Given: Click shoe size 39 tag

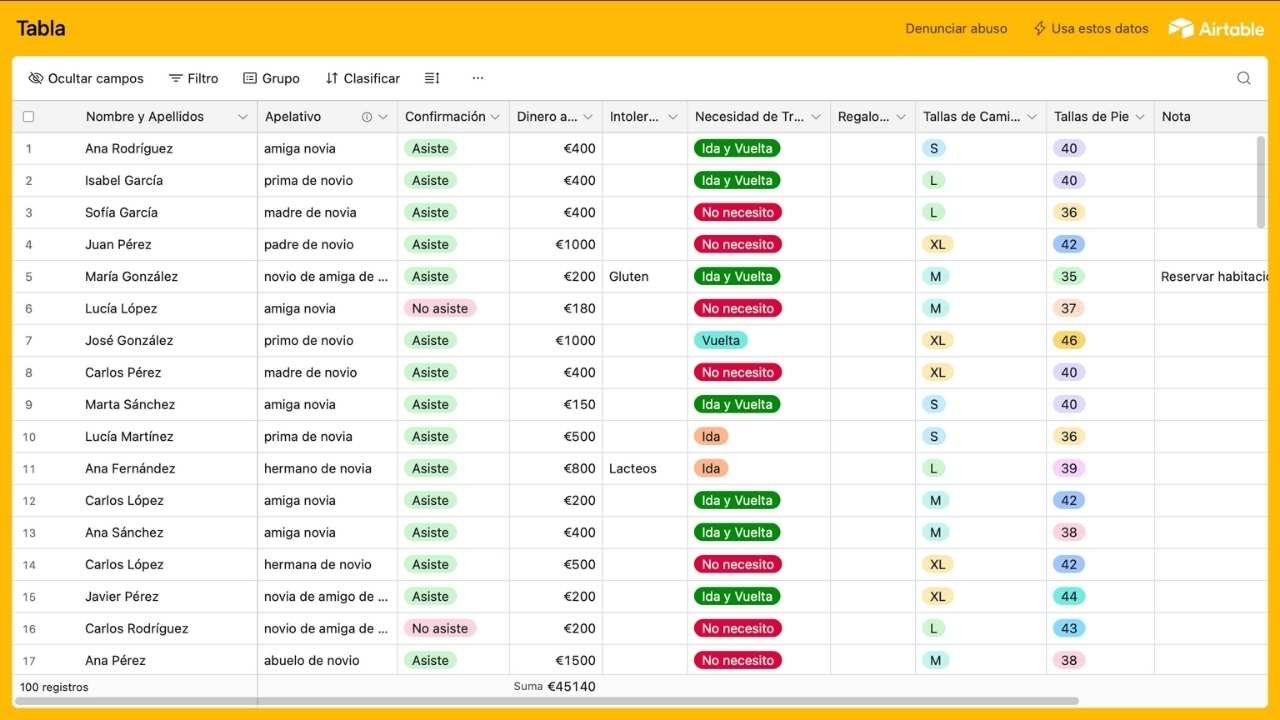Looking at the screenshot, I should [x=1069, y=468].
